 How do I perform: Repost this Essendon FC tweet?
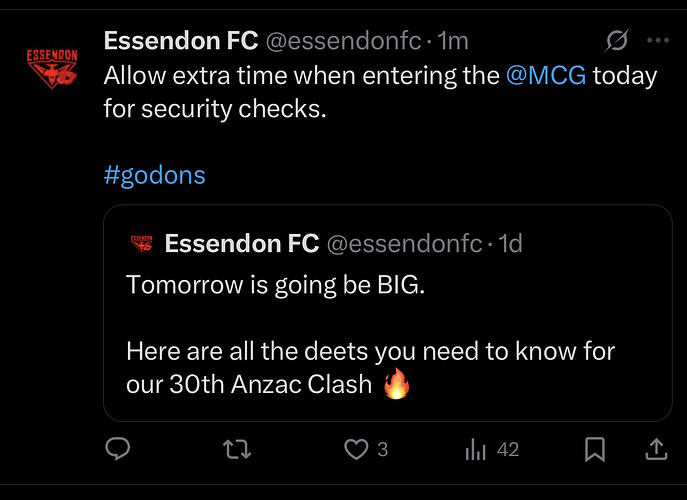pyautogui.click(x=238, y=450)
